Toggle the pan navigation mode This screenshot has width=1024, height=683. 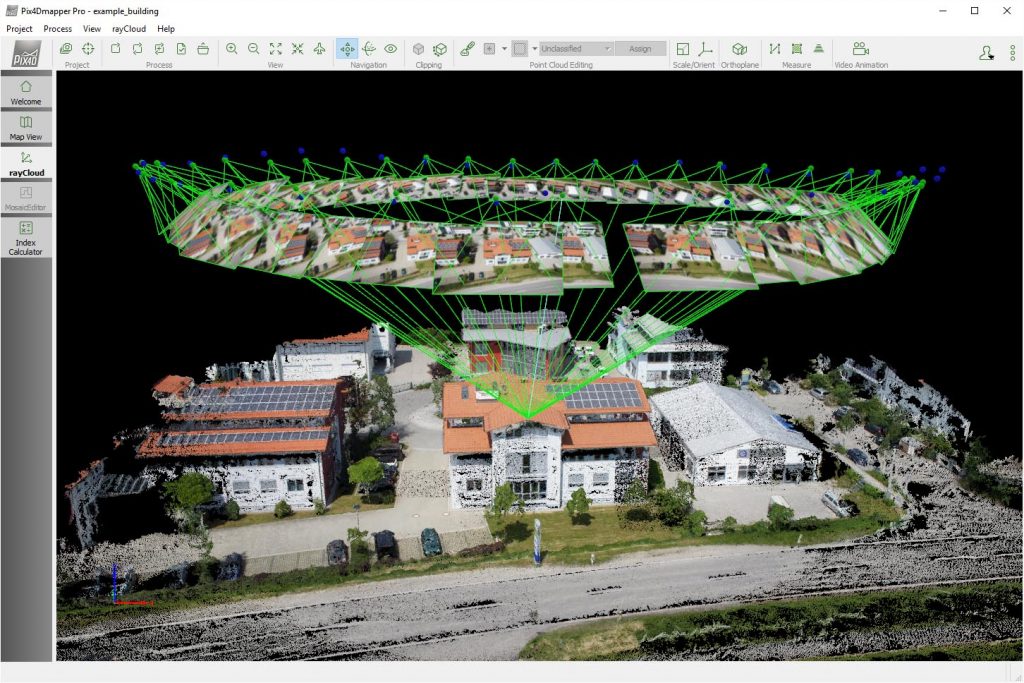pos(348,48)
